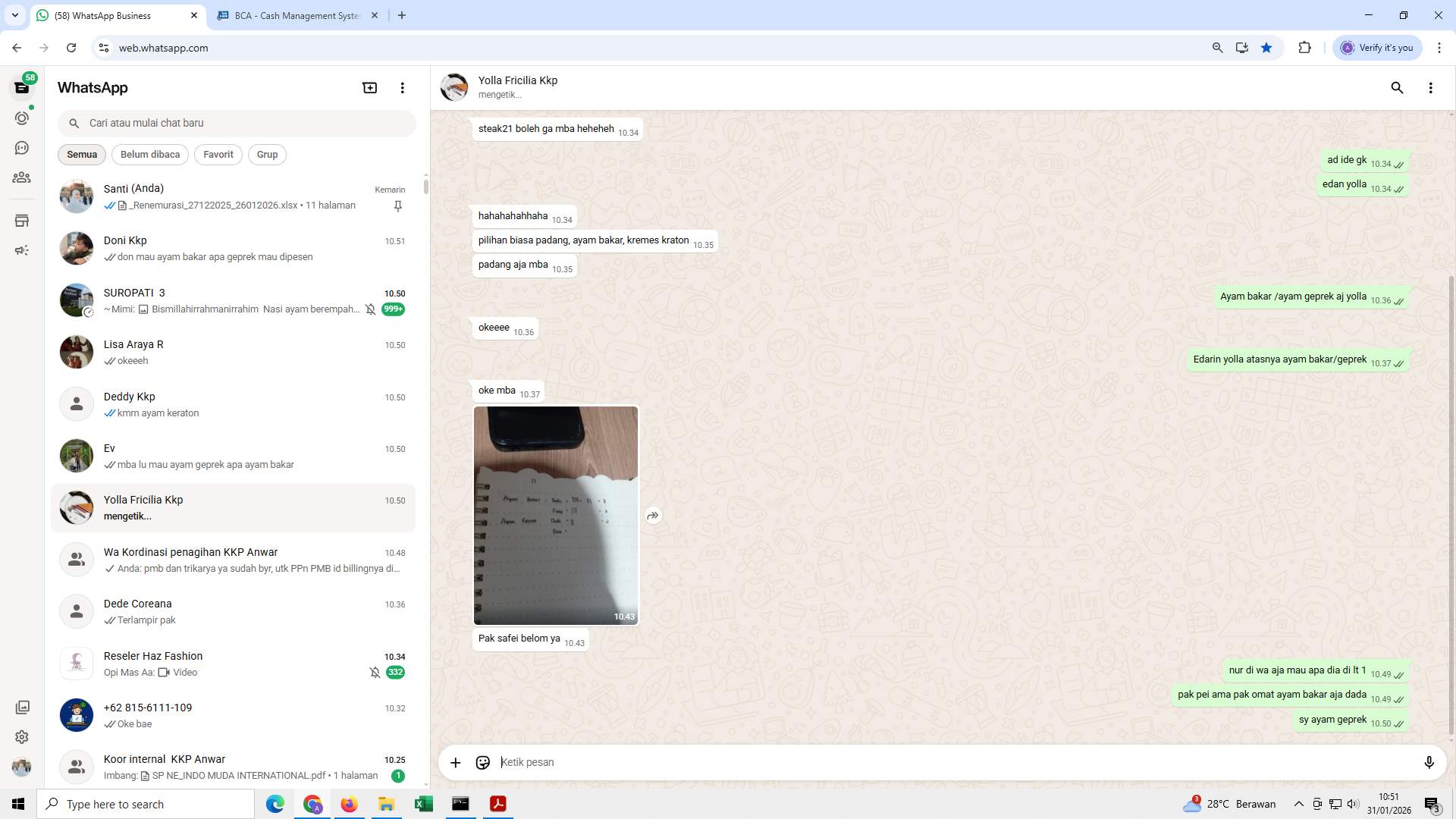Start recording a voice message
The image size is (1456, 819).
1429,762
